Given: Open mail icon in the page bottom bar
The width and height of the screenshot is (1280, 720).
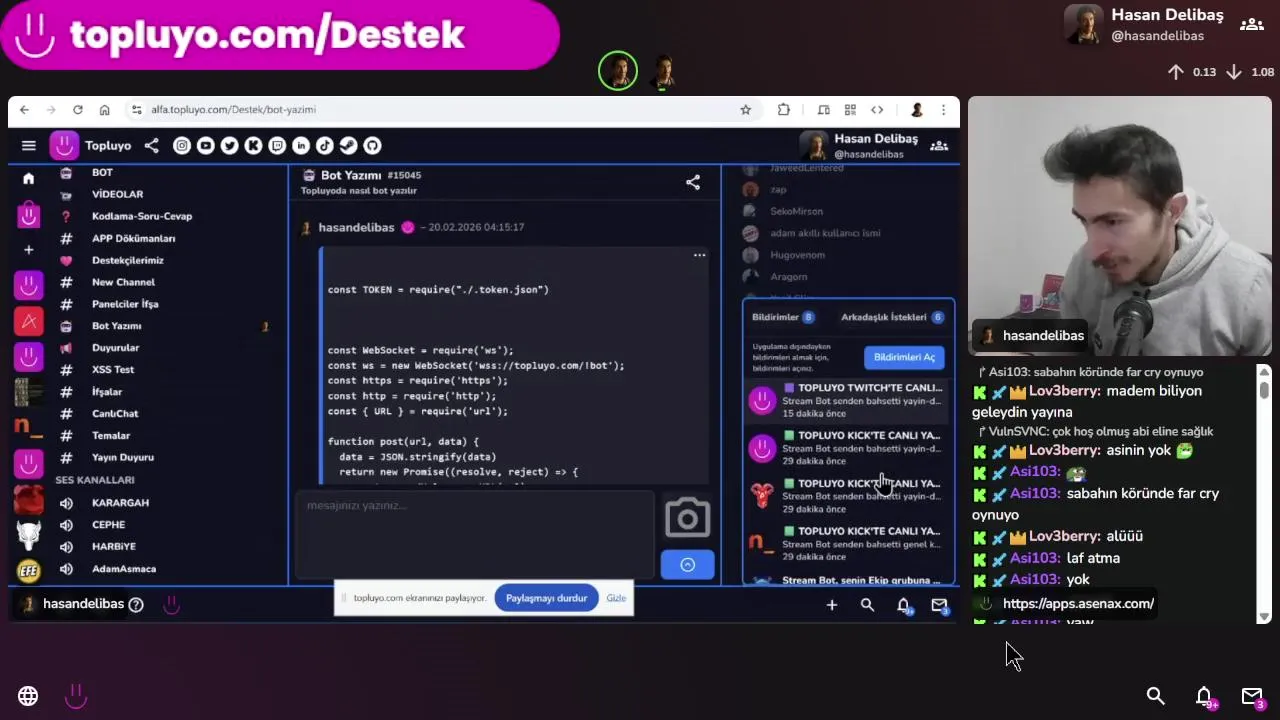Looking at the screenshot, I should point(939,605).
